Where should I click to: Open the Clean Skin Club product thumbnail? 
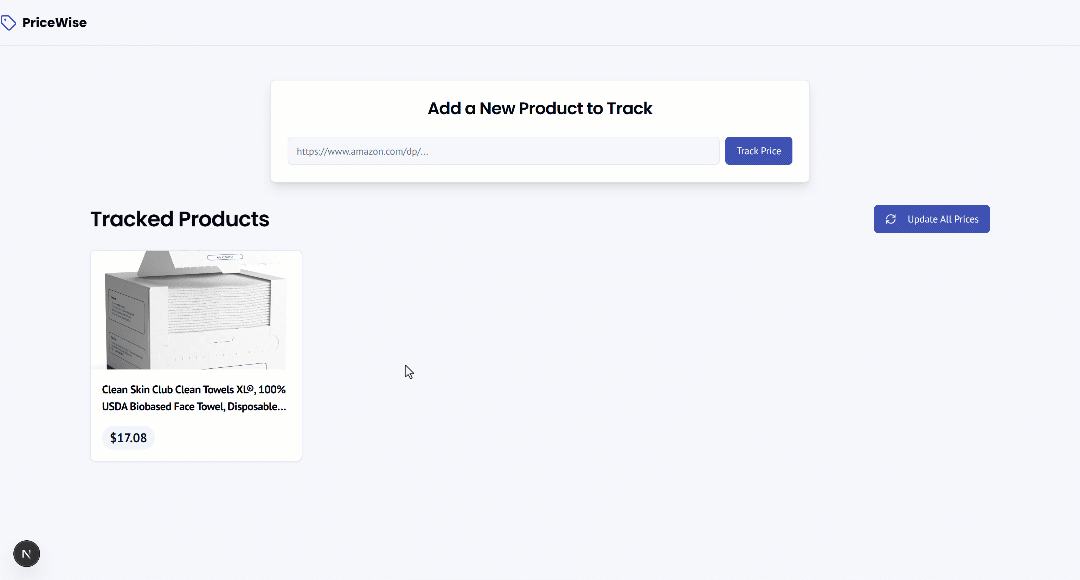click(x=195, y=310)
